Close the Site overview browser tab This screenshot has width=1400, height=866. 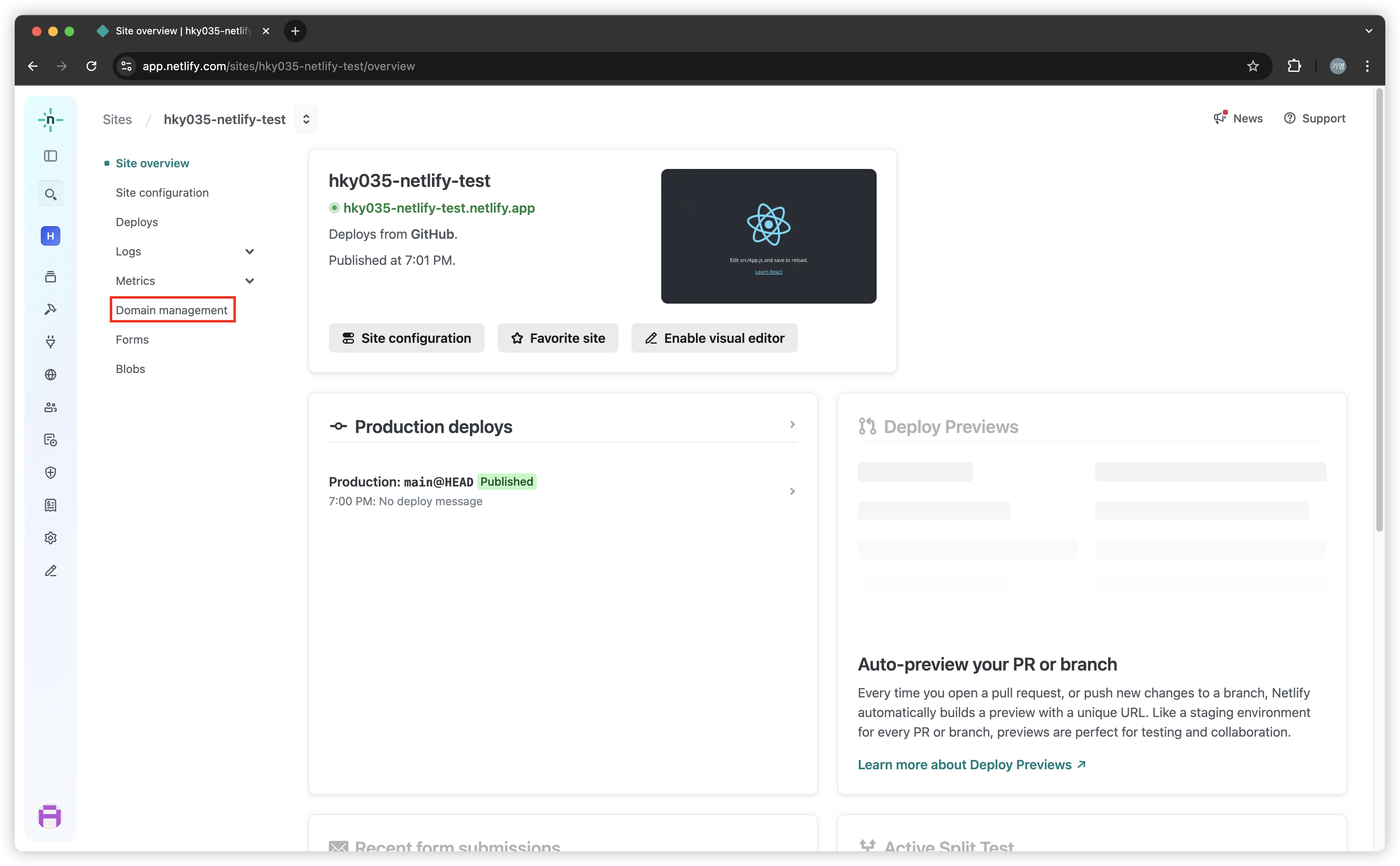[x=266, y=31]
